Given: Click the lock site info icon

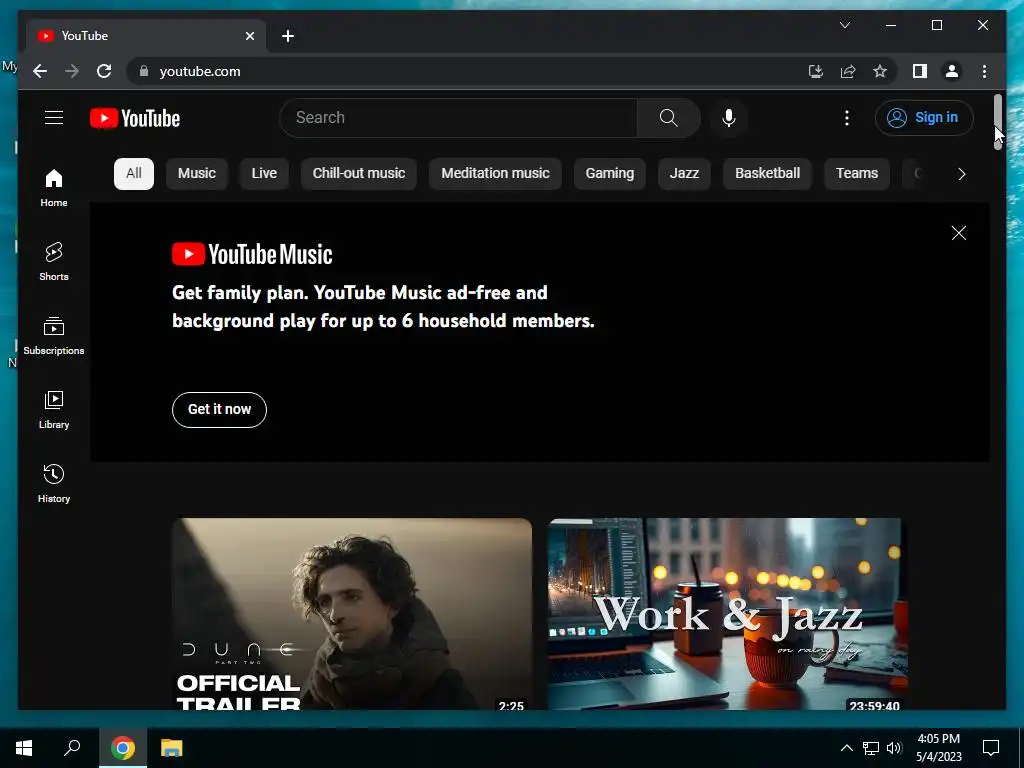Looking at the screenshot, I should coord(144,71).
